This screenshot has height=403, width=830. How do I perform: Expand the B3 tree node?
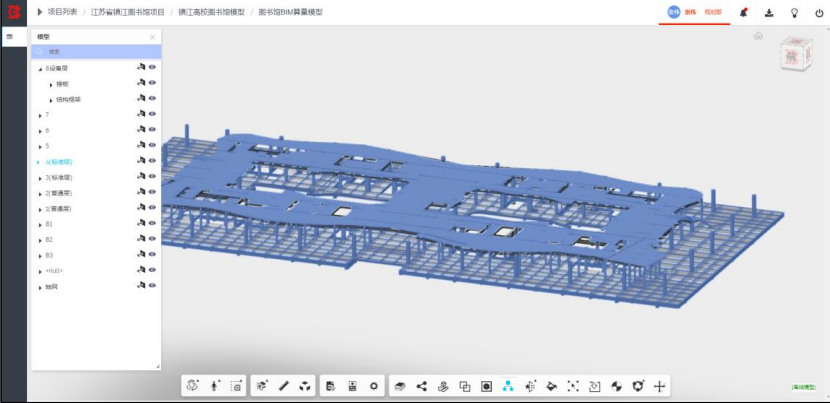40,256
